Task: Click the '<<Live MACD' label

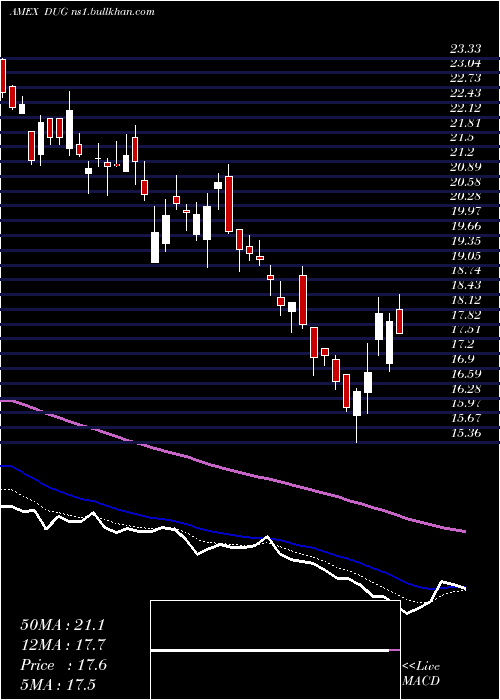Action: 421,674
